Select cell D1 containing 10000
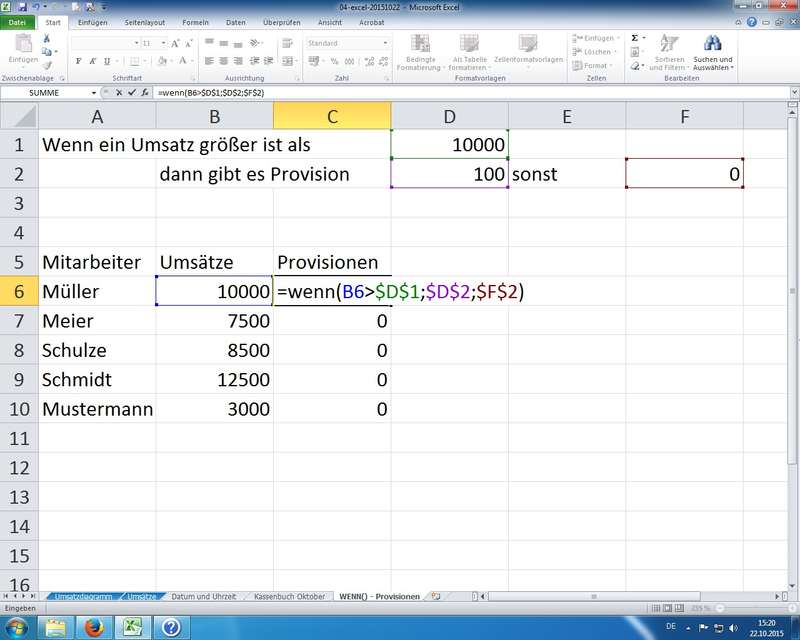Screen dimensions: 800x640 coord(449,144)
